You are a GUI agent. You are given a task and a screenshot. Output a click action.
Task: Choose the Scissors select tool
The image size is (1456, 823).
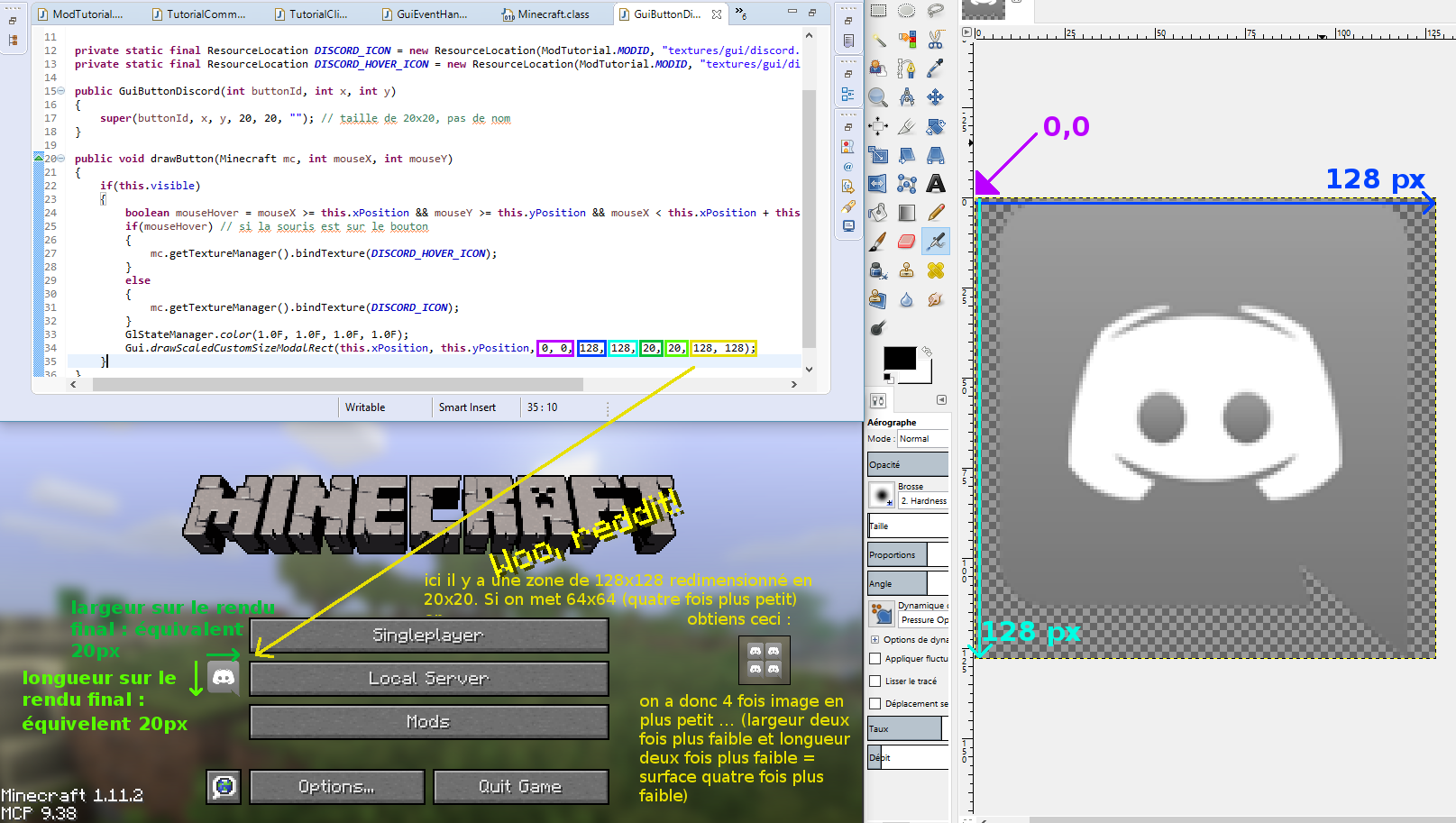point(936,40)
